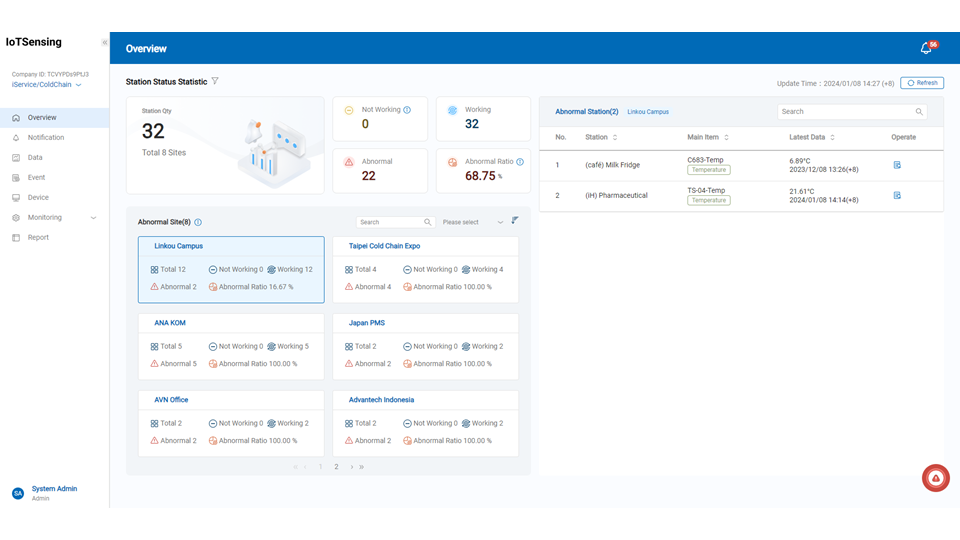The height and width of the screenshot is (540, 960).
Task: Go to page 2 of abnormal sites
Action: pos(336,467)
